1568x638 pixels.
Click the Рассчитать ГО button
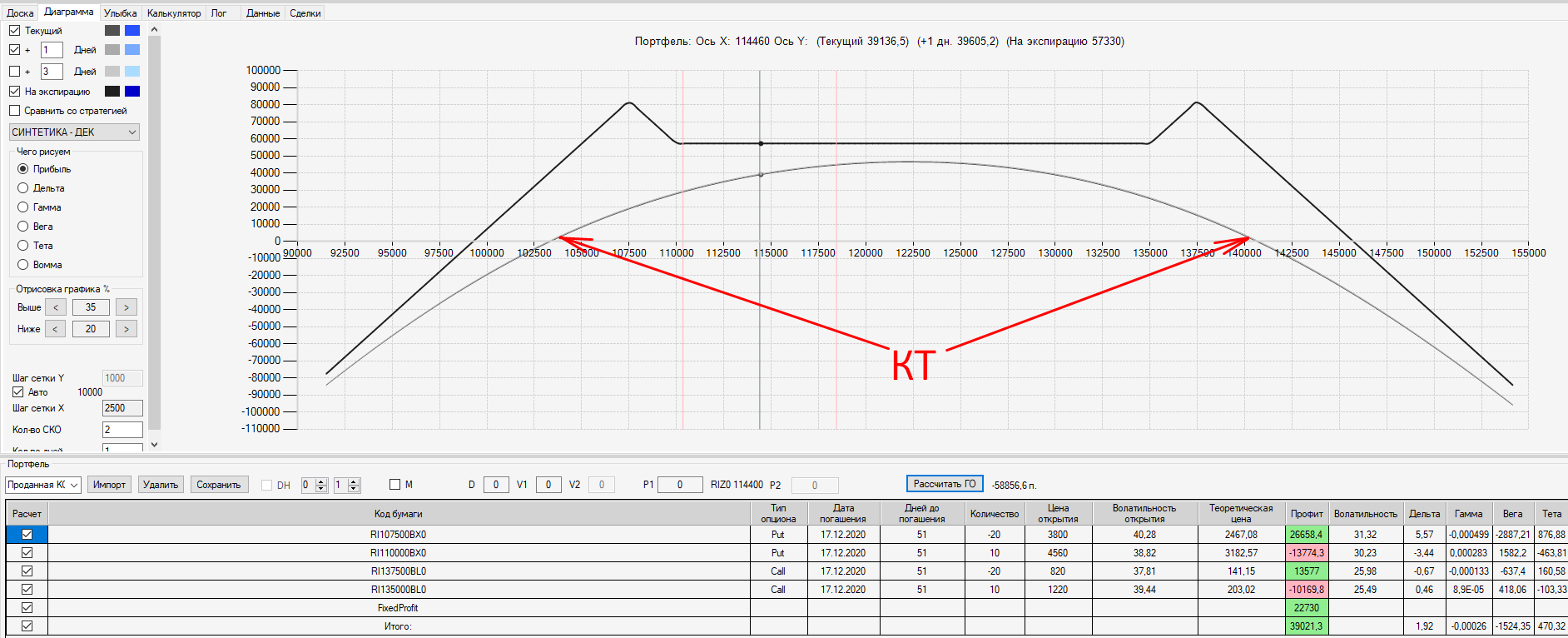pyautogui.click(x=945, y=484)
